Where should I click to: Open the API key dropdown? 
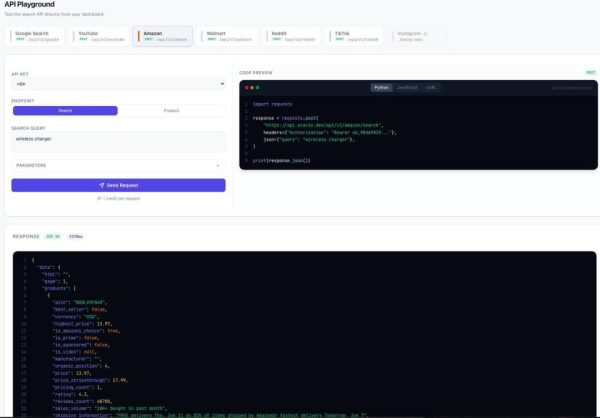coord(118,84)
